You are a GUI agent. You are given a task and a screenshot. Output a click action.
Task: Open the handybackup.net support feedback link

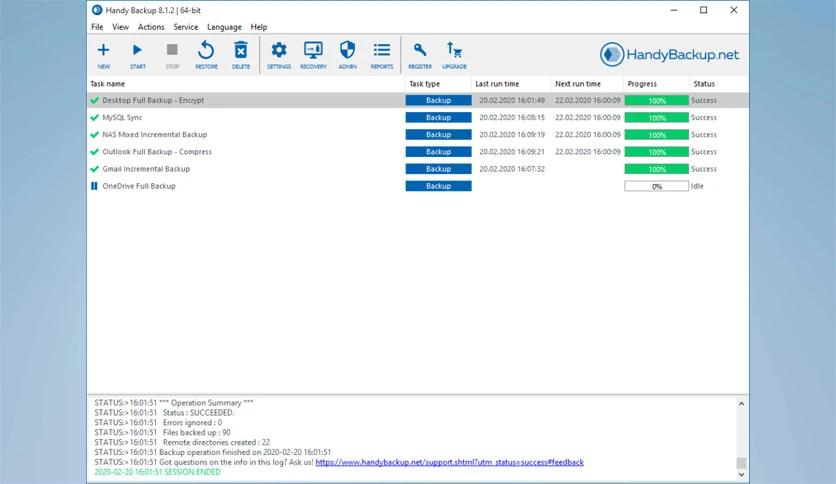(449, 462)
